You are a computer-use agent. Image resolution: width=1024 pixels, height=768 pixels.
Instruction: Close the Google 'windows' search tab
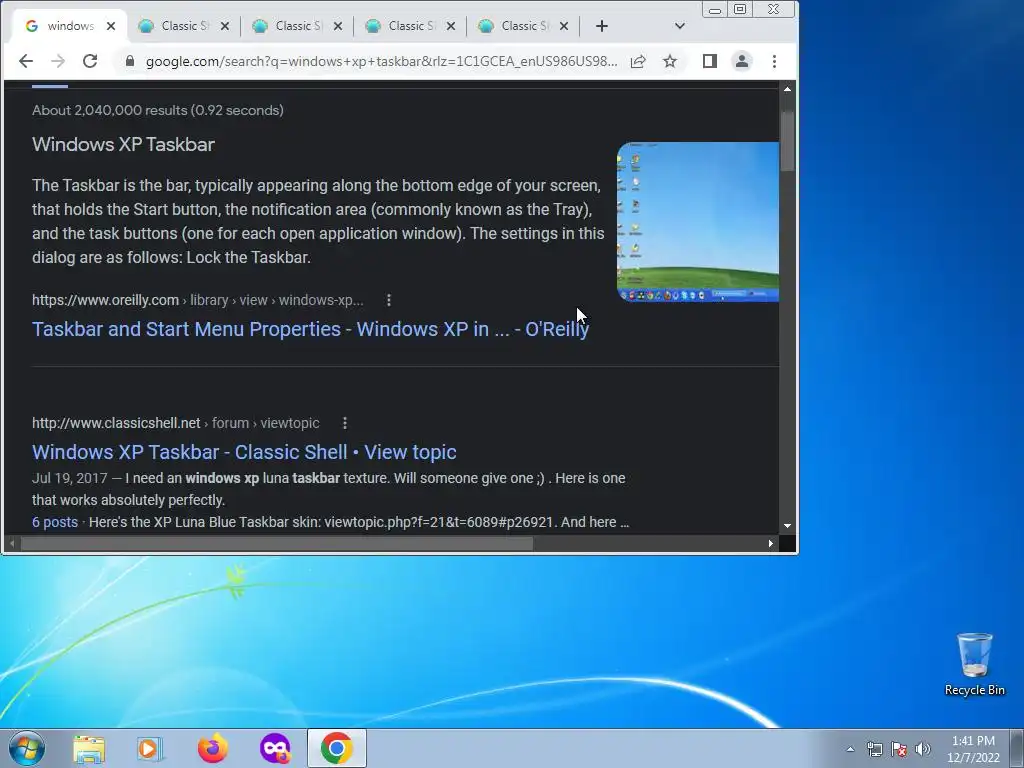[111, 26]
